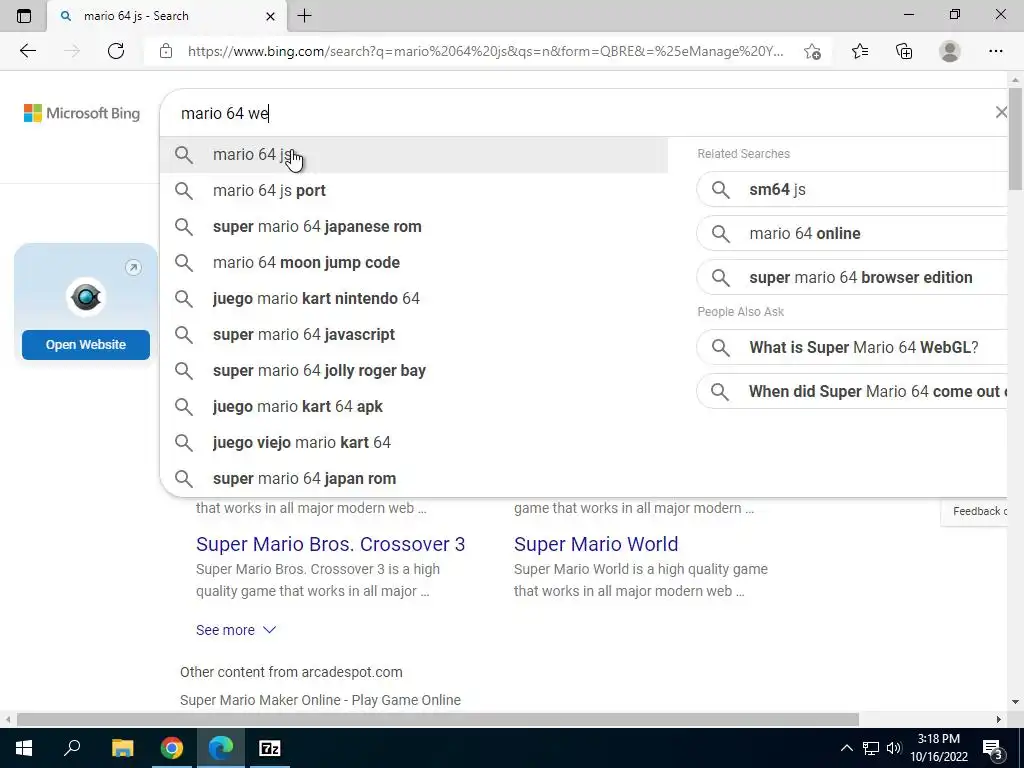The width and height of the screenshot is (1024, 768).
Task: Go to Microsoft Bing logo home
Action: pyautogui.click(x=82, y=113)
